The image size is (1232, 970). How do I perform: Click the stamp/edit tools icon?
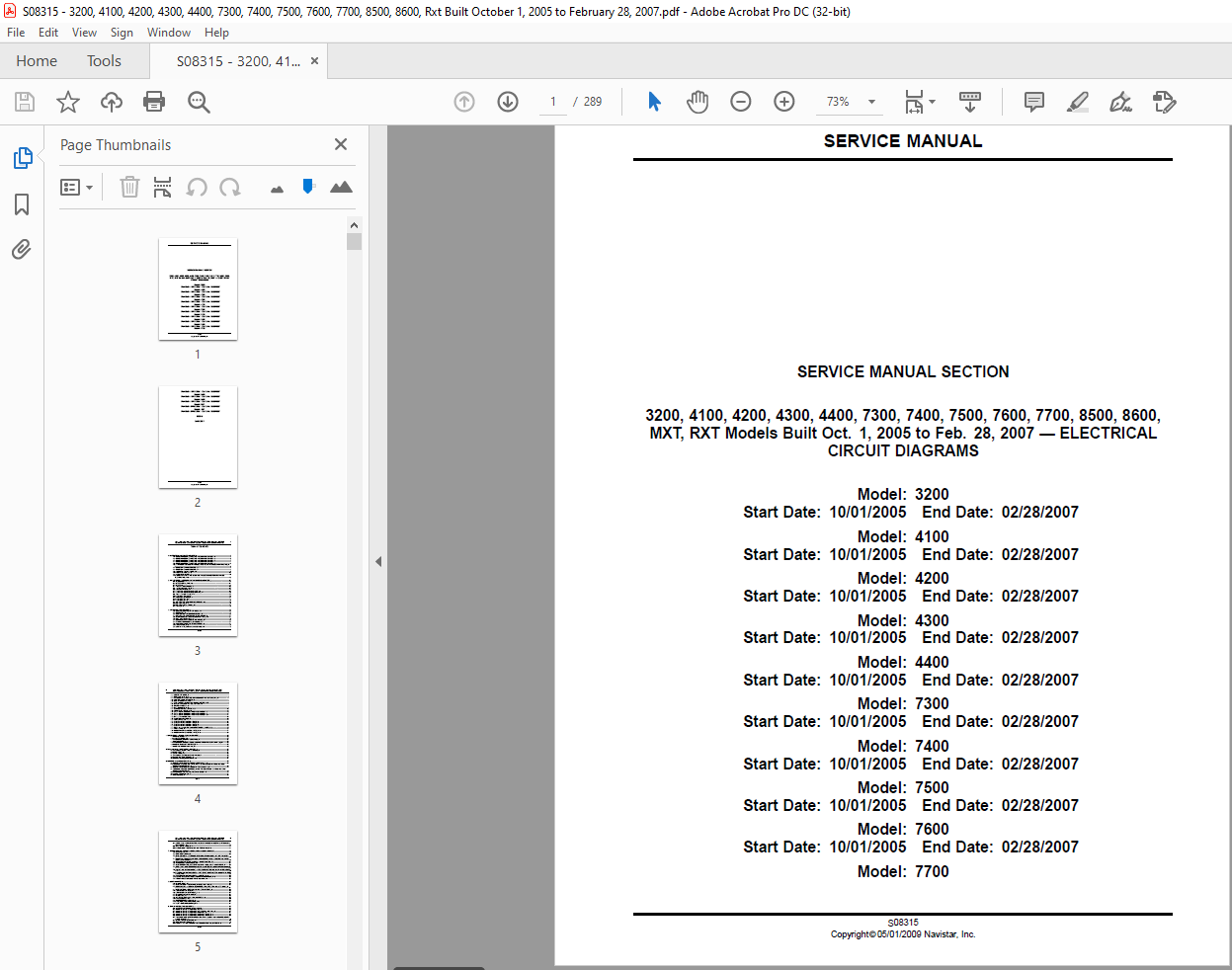[x=1165, y=102]
